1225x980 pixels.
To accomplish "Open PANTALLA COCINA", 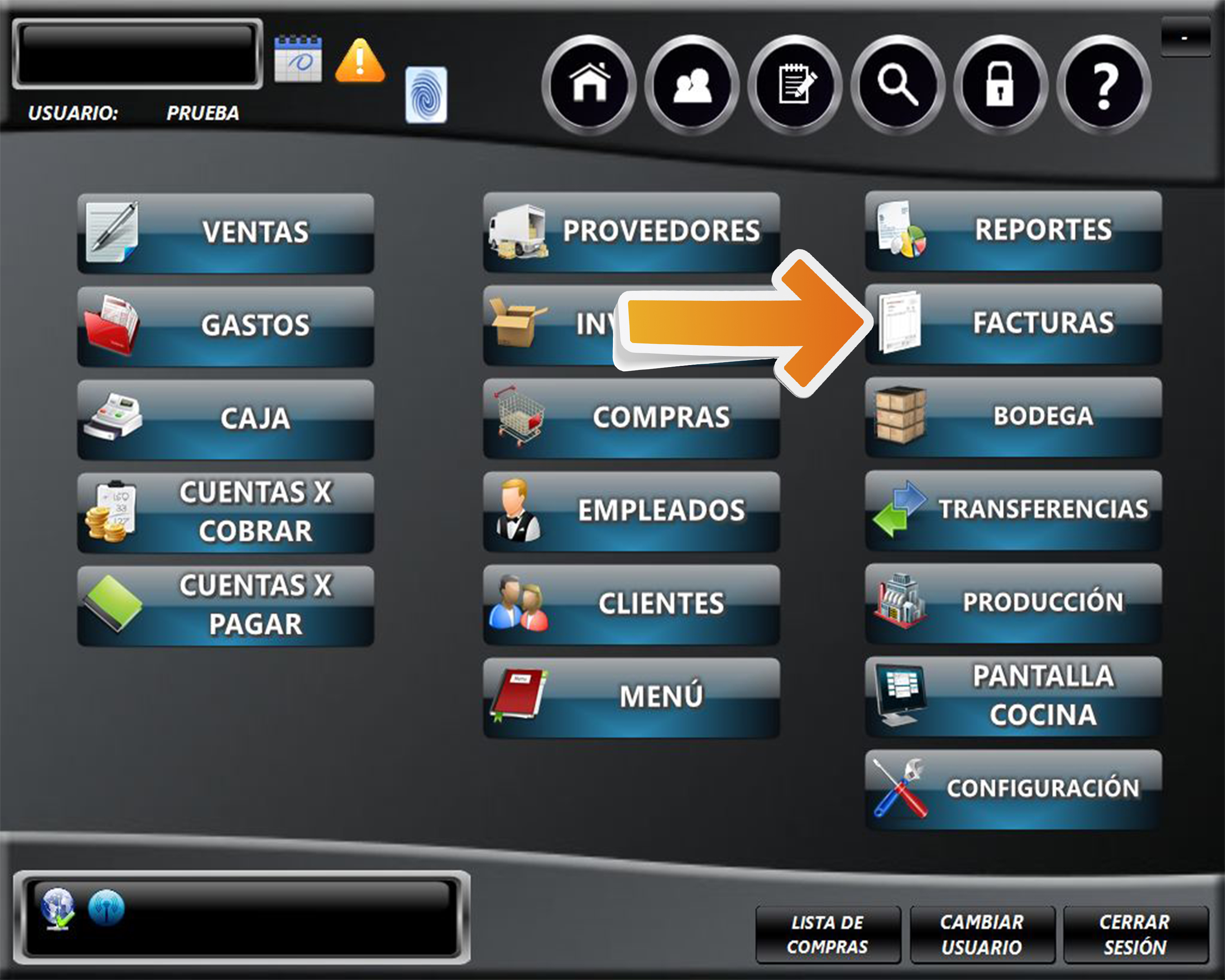I will pyautogui.click(x=1013, y=697).
